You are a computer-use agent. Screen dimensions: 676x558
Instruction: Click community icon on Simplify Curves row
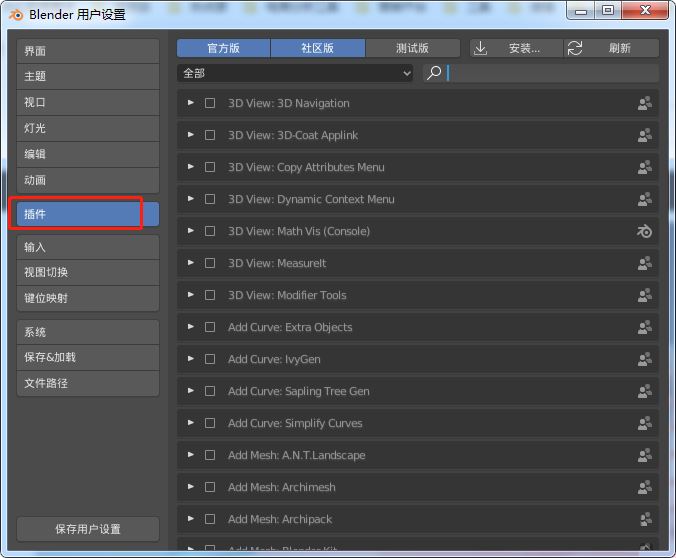[x=645, y=423]
